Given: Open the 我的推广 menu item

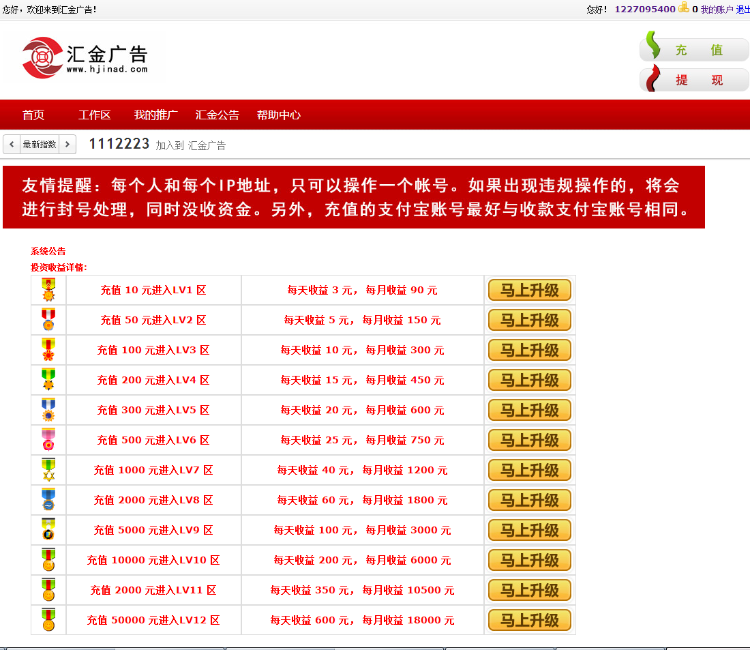Looking at the screenshot, I should 155,115.
